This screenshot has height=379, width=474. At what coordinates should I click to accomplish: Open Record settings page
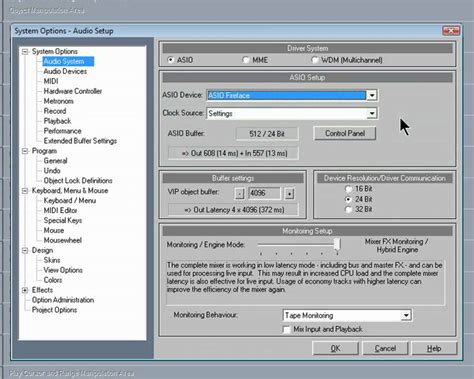click(55, 111)
